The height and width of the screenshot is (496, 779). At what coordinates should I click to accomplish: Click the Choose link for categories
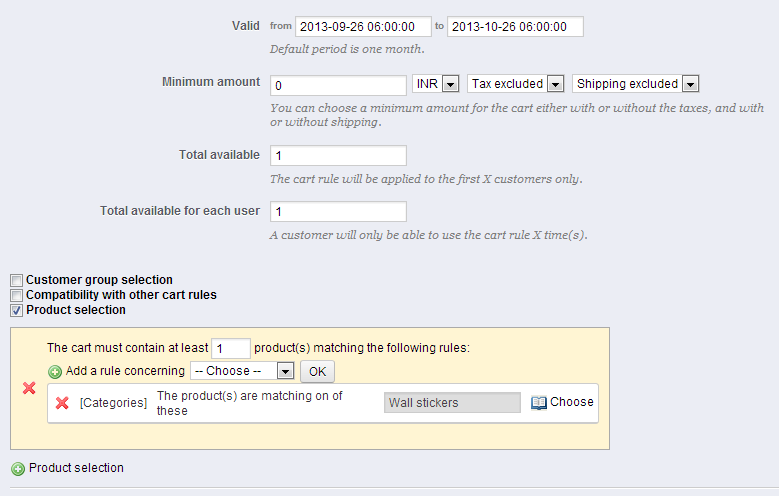pos(571,402)
